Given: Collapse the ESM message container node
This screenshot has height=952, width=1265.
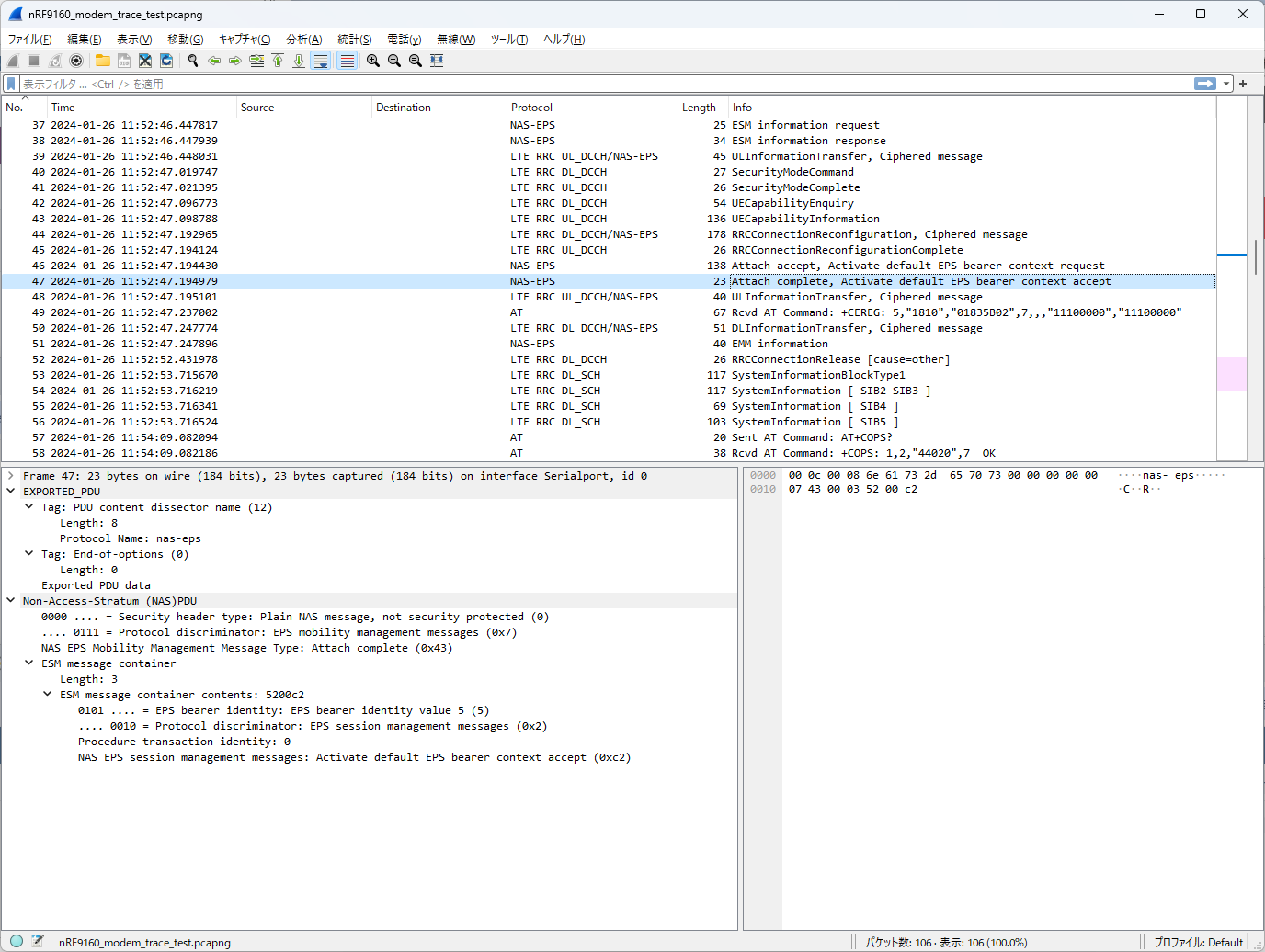Looking at the screenshot, I should [29, 663].
